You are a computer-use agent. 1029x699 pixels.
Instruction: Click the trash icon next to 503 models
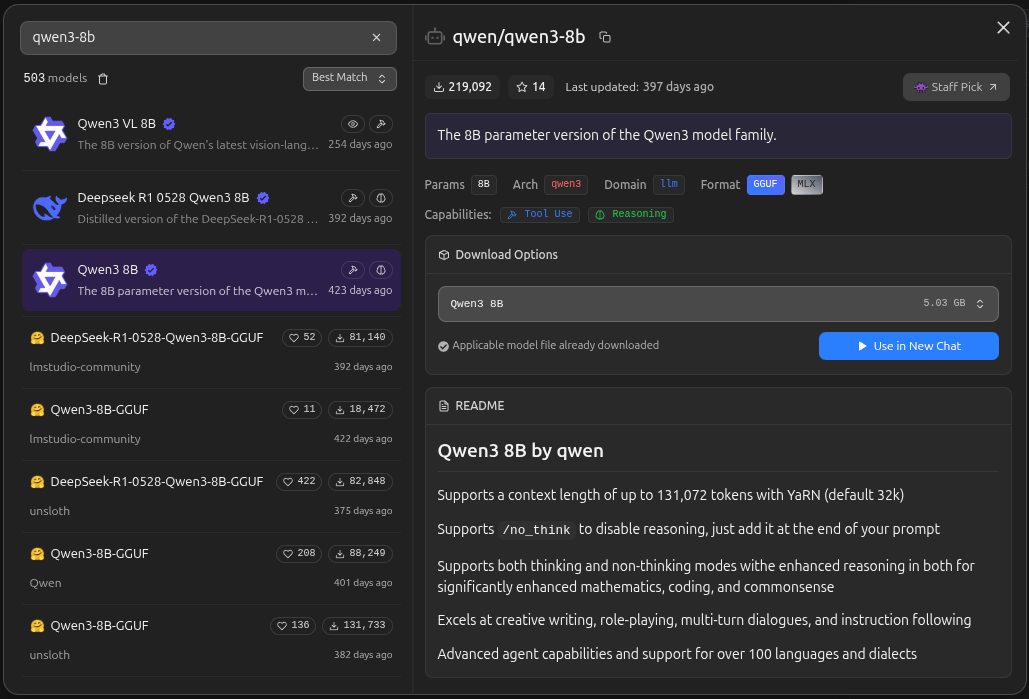[103, 79]
